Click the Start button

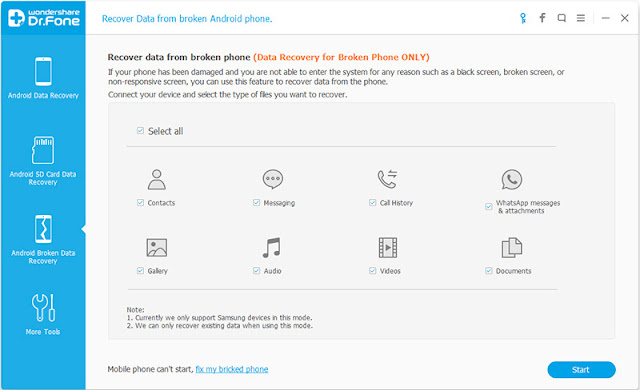[x=581, y=370]
